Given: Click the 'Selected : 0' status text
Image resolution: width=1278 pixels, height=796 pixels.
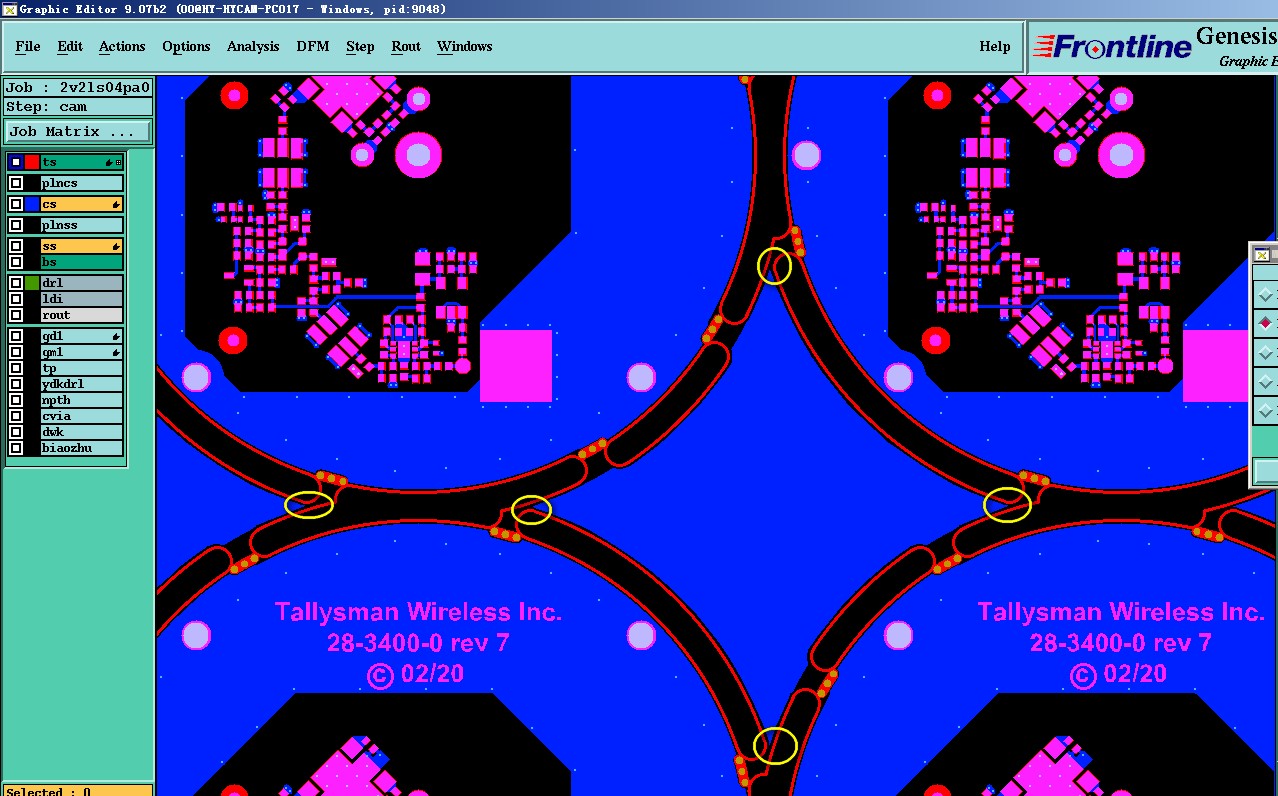Looking at the screenshot, I should point(48,791).
